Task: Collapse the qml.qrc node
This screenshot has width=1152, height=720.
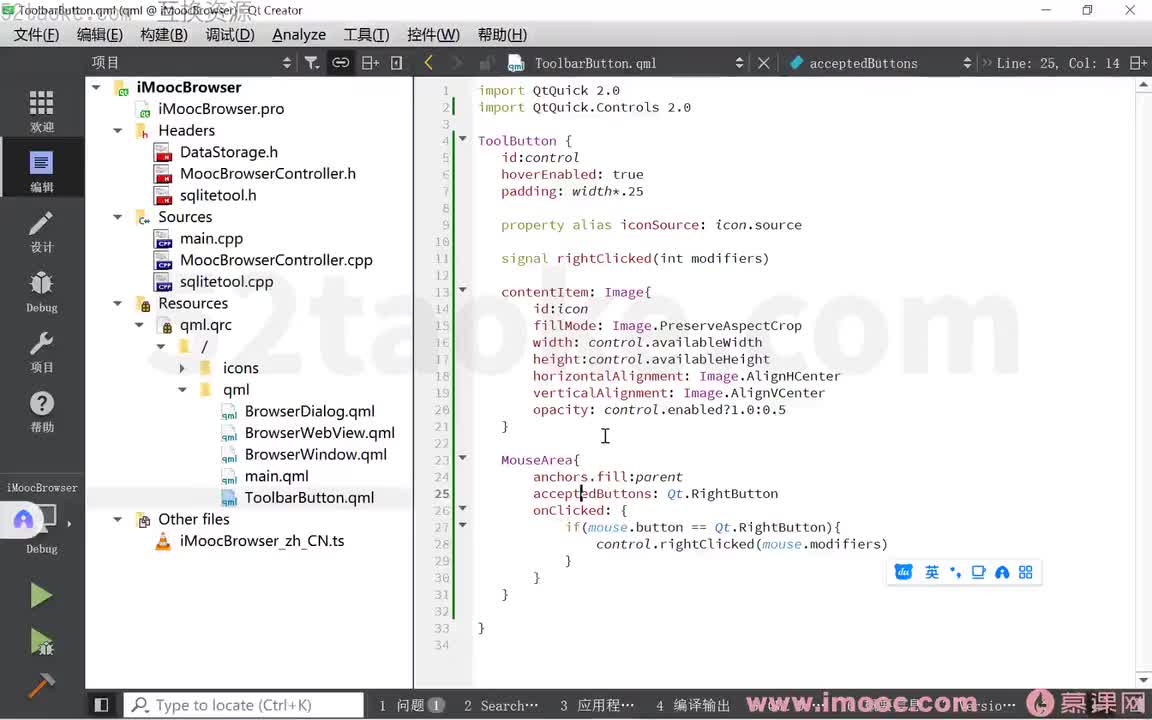Action: (x=139, y=325)
